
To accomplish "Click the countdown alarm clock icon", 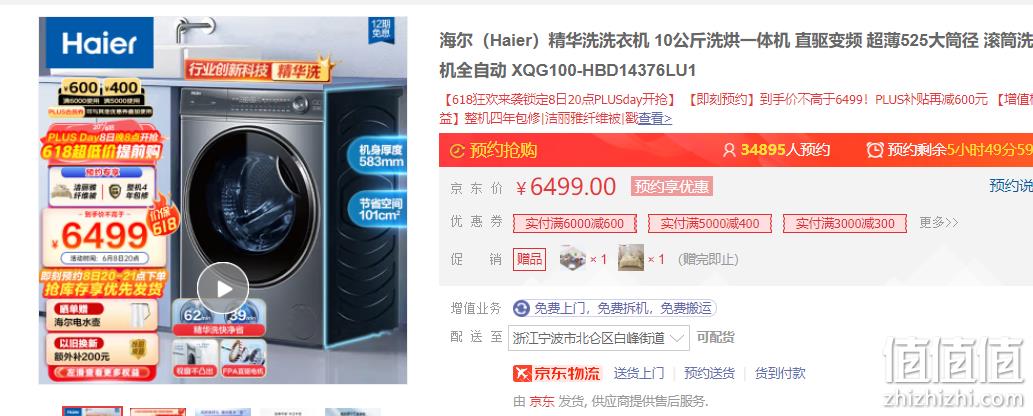I will pyautogui.click(x=874, y=150).
